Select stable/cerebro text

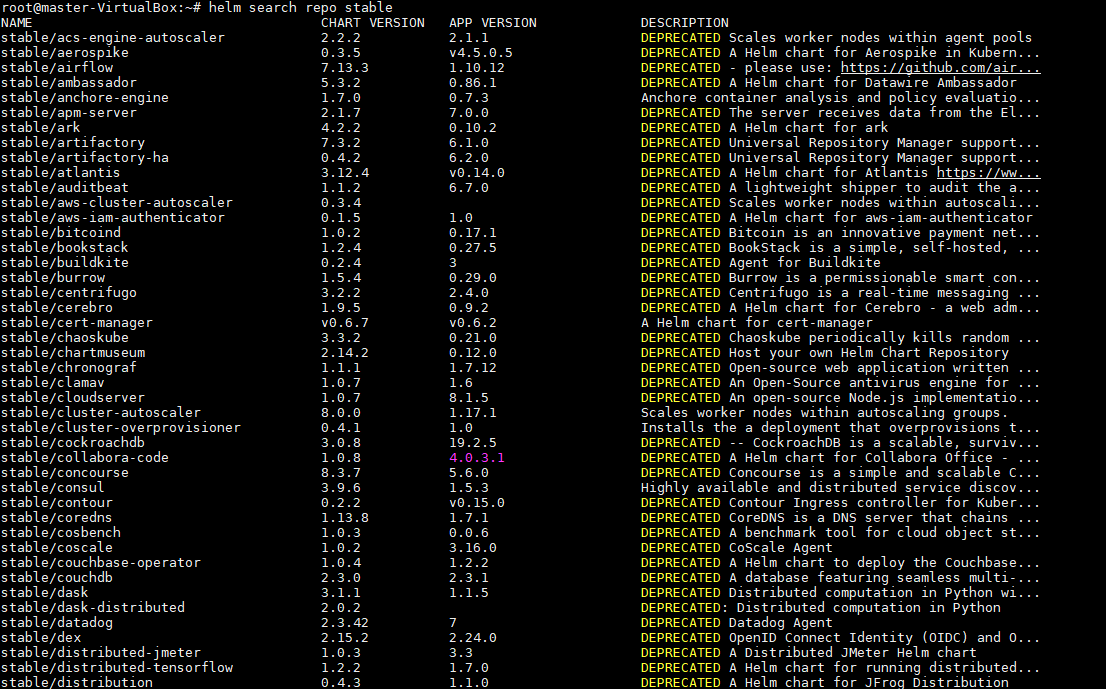57,308
